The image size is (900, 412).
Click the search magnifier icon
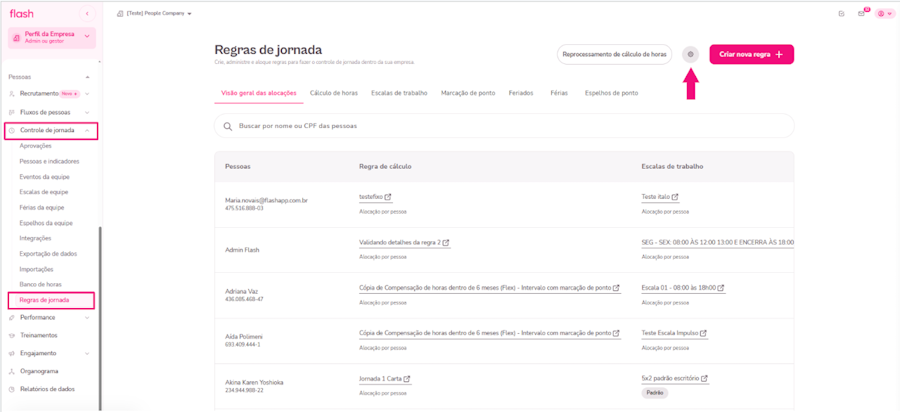point(227,126)
